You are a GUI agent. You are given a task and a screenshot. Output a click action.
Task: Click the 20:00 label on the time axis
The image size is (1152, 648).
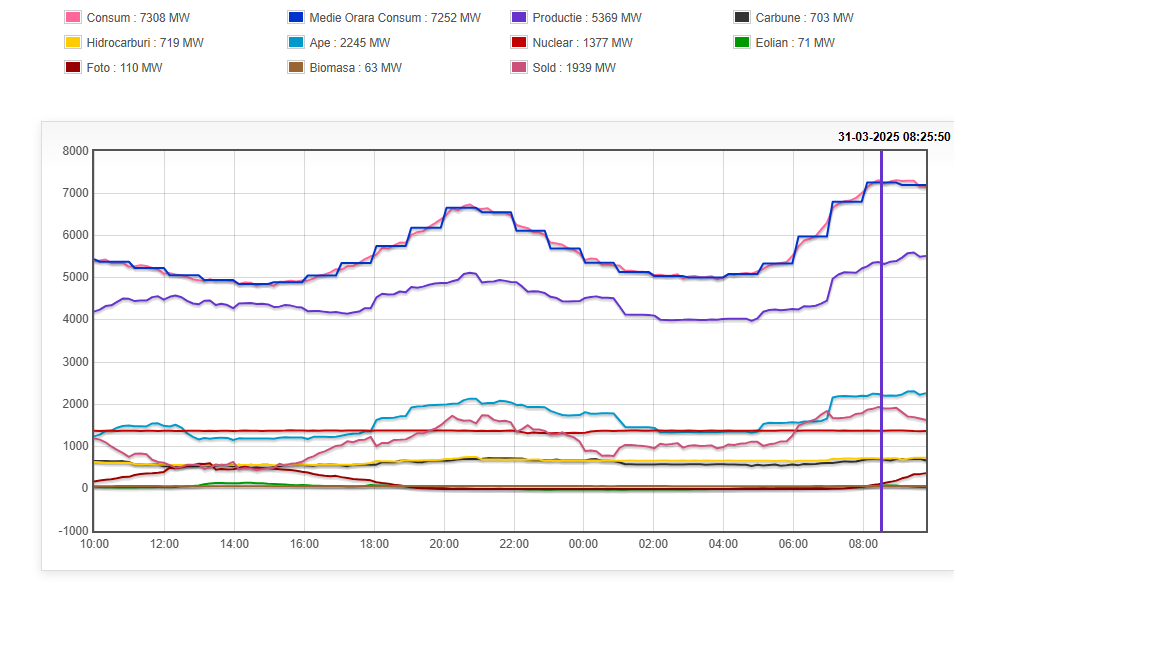[444, 544]
